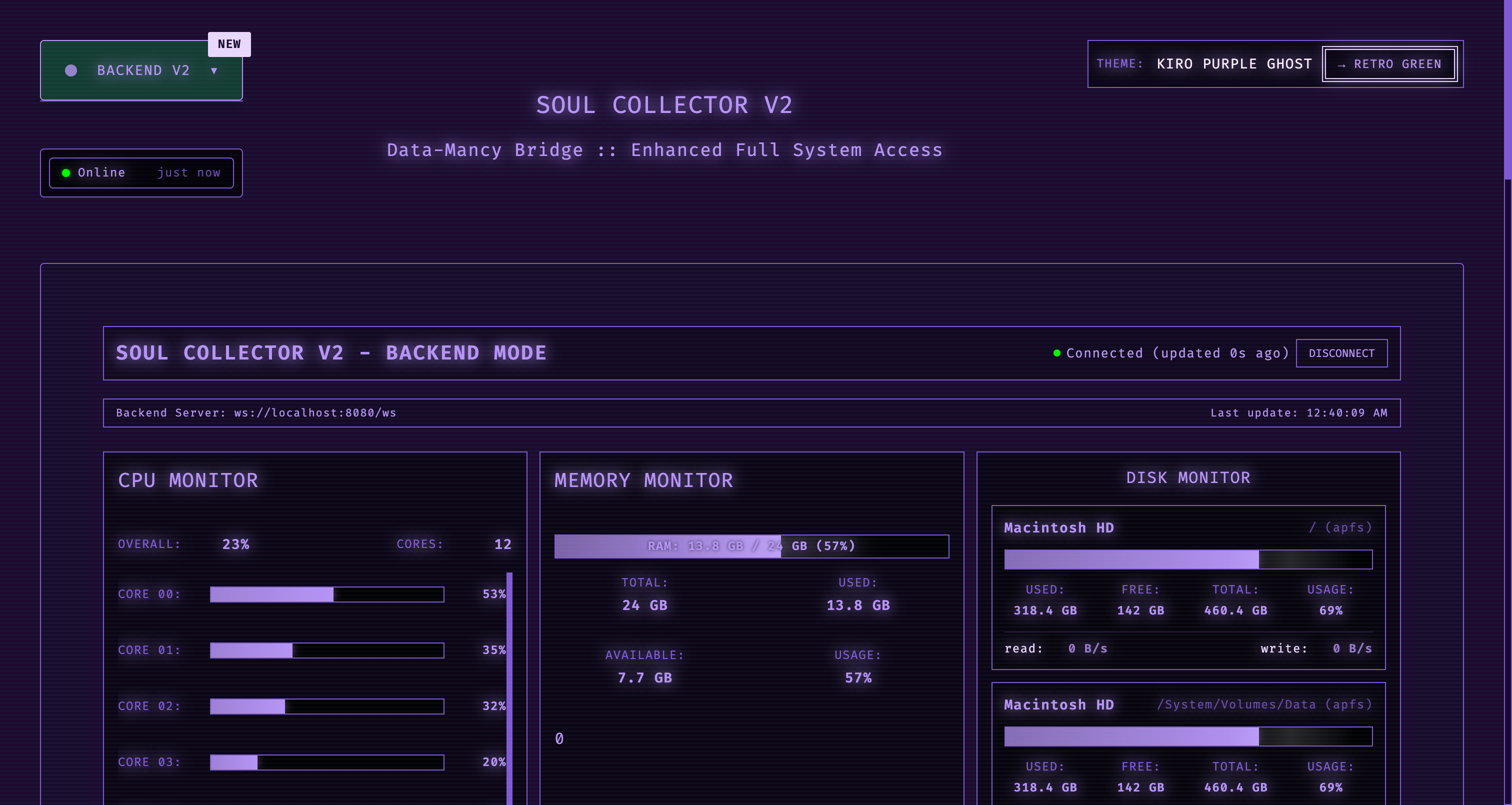Select the Disk Monitor panel heading

tap(1188, 478)
